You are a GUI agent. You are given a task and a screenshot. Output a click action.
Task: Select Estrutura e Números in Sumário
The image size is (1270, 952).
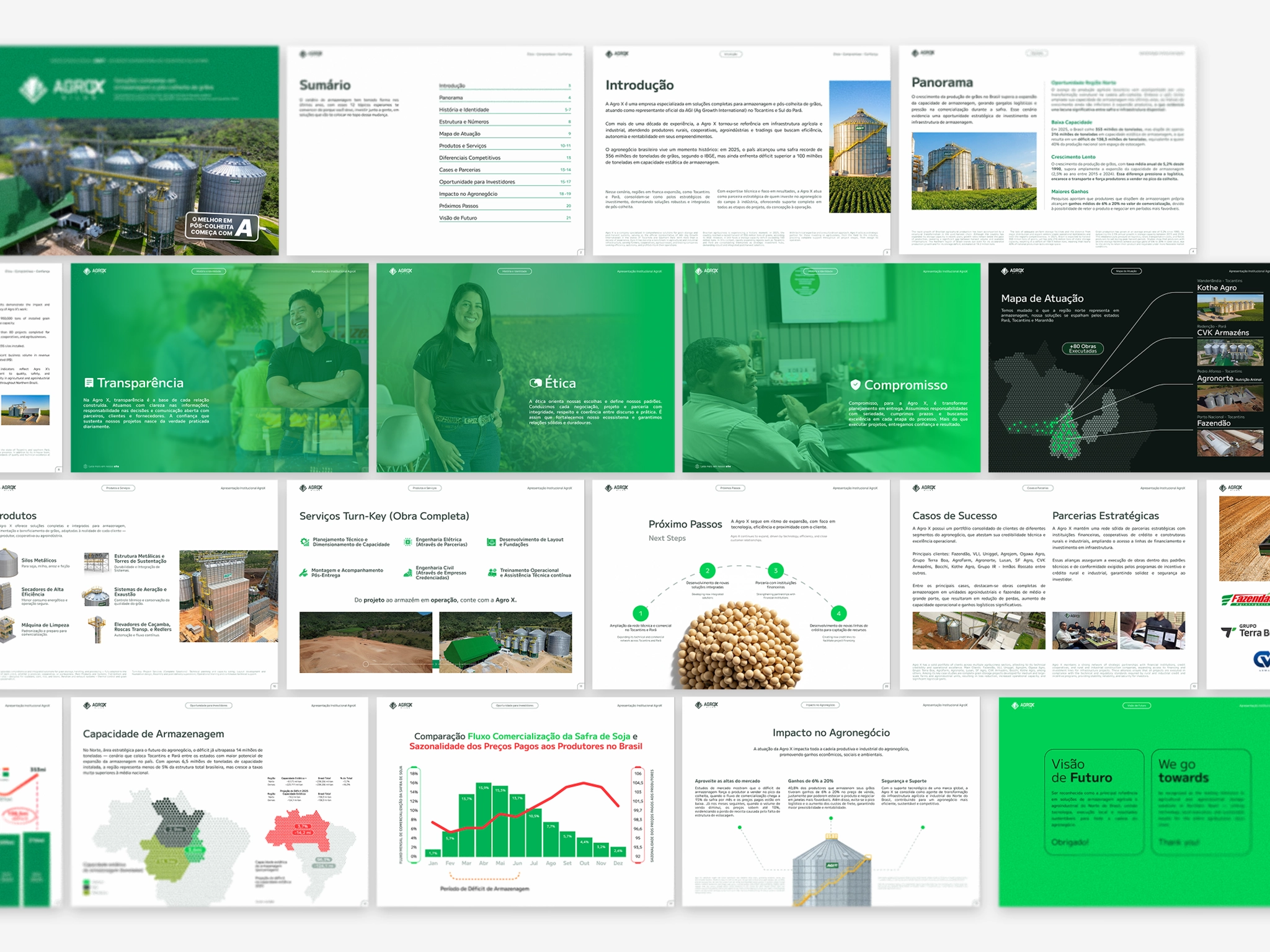pos(505,121)
